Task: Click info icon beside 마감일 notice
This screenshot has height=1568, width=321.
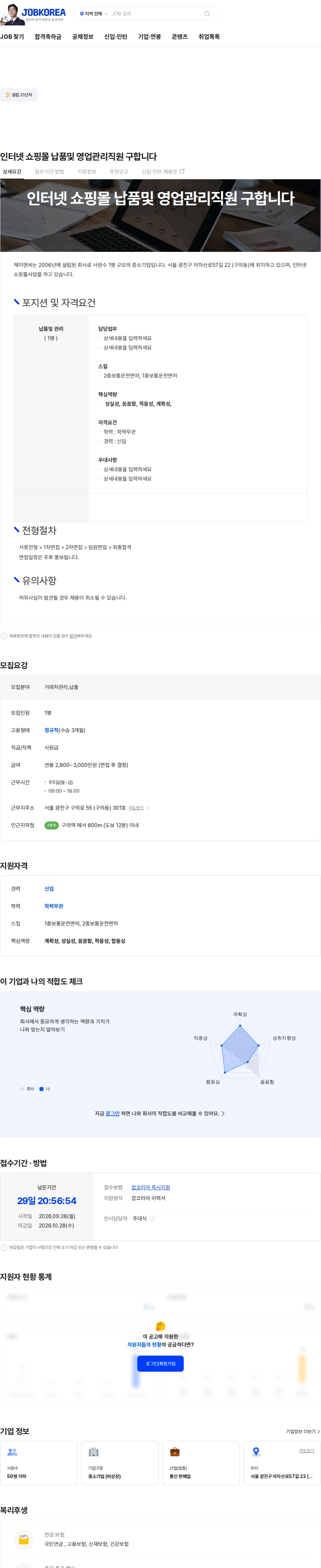Action: pos(4,1248)
